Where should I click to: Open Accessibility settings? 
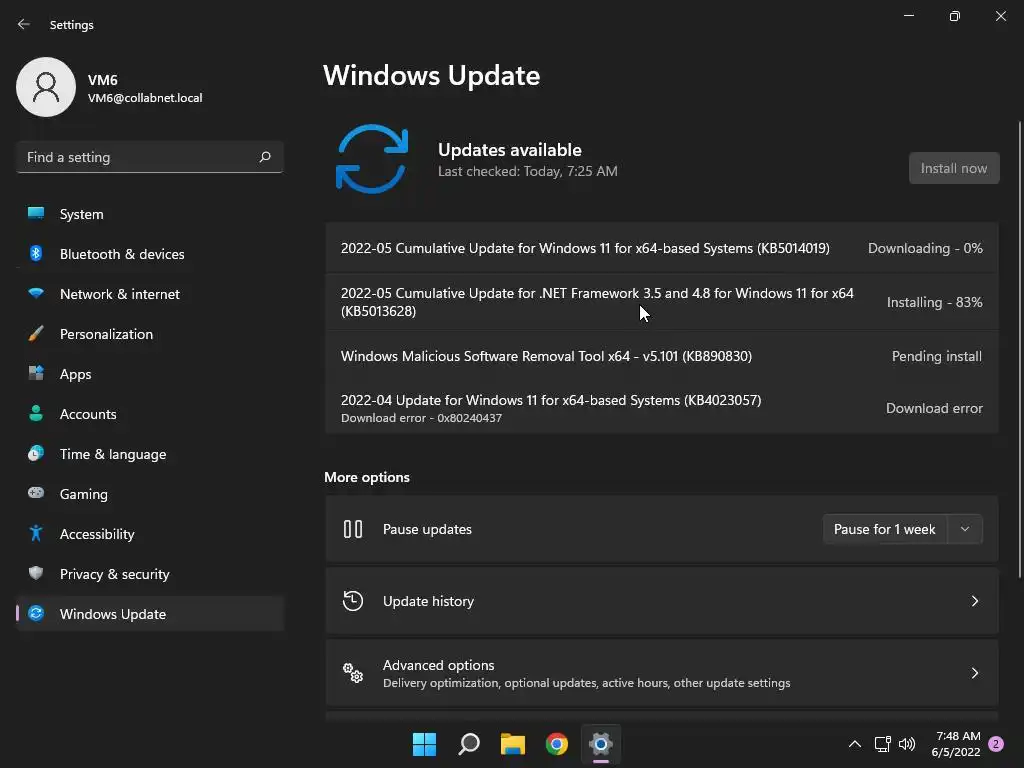click(150, 534)
